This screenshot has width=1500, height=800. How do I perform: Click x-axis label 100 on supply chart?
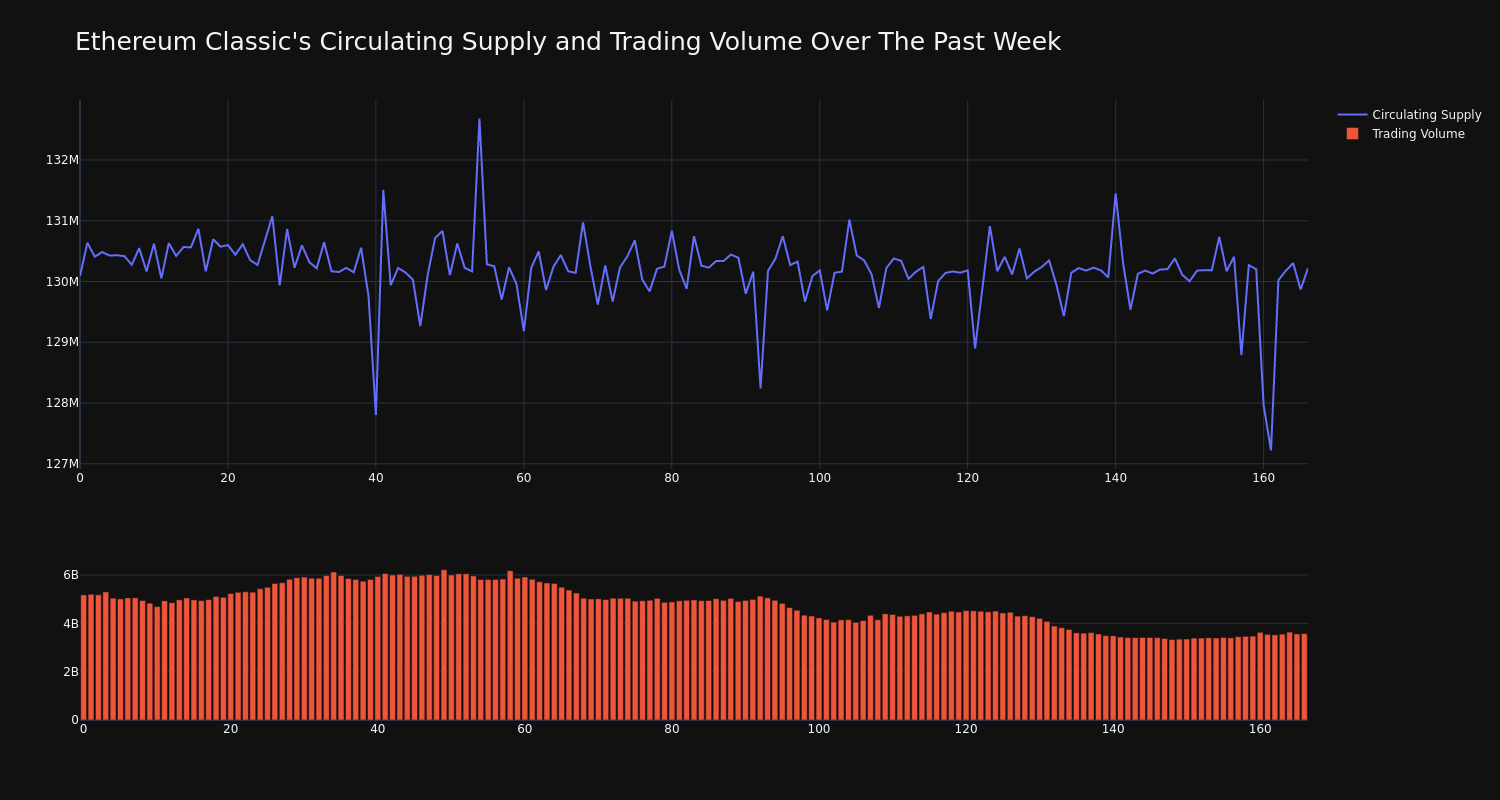(819, 478)
